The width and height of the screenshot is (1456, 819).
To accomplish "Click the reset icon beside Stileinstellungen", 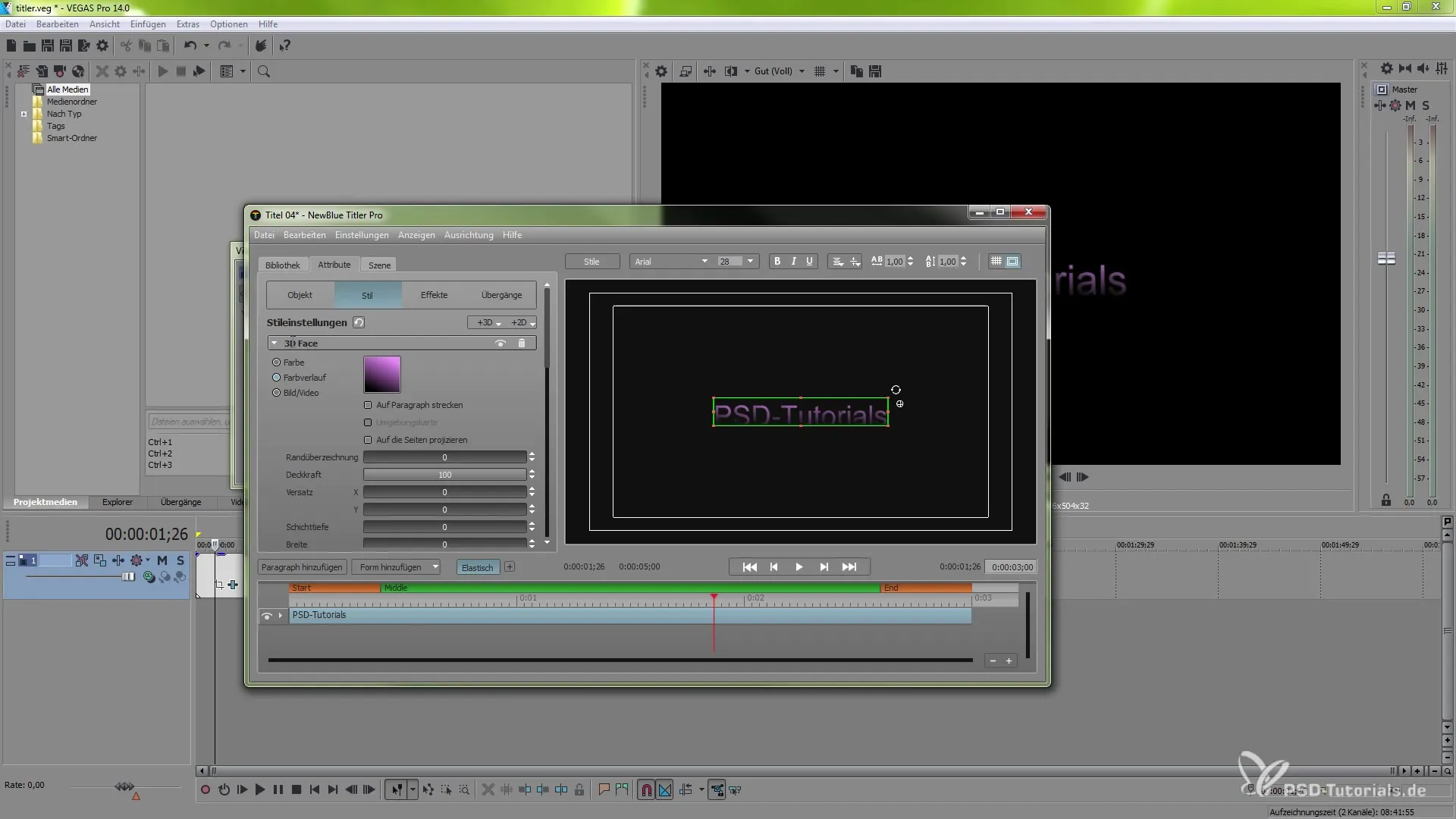I will pos(359,322).
